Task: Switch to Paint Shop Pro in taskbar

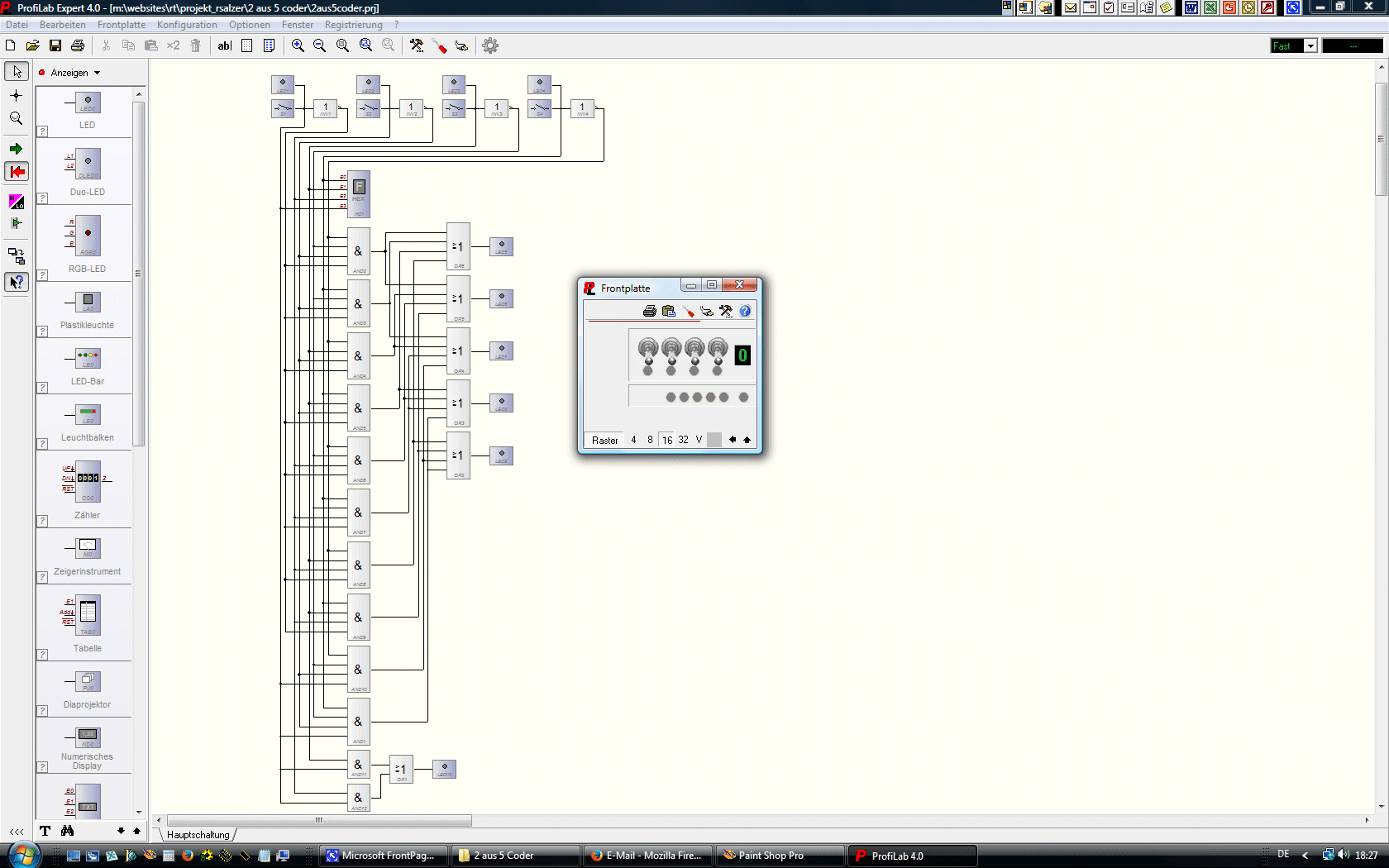Action: pyautogui.click(x=780, y=856)
